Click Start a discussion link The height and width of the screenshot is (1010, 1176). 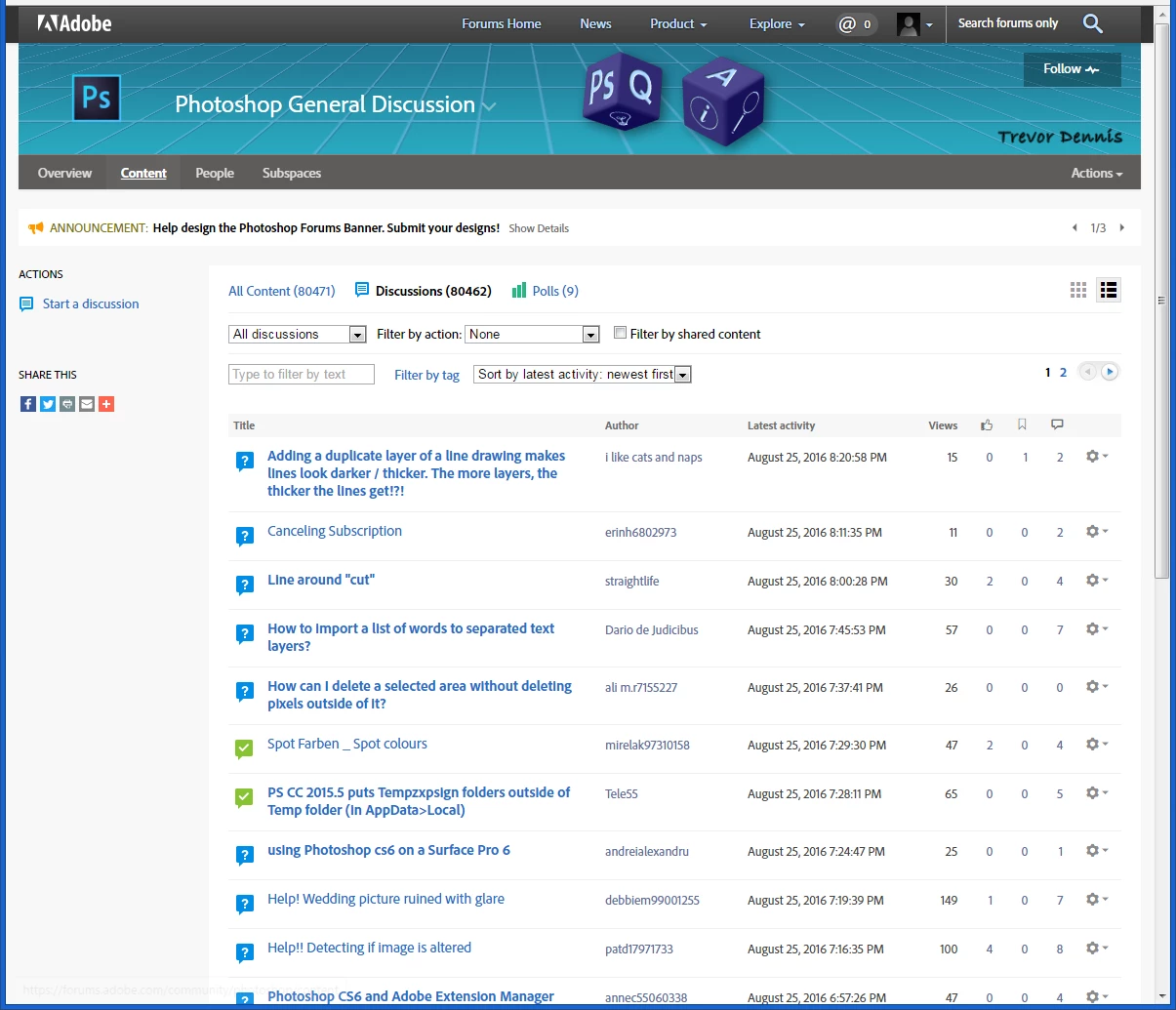91,304
